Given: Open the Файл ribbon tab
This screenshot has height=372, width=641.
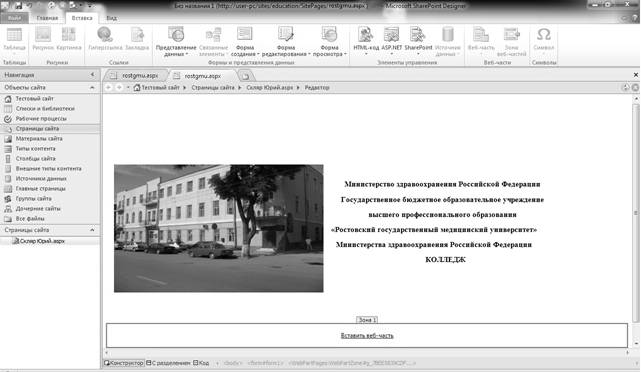Looking at the screenshot, I should [15, 18].
